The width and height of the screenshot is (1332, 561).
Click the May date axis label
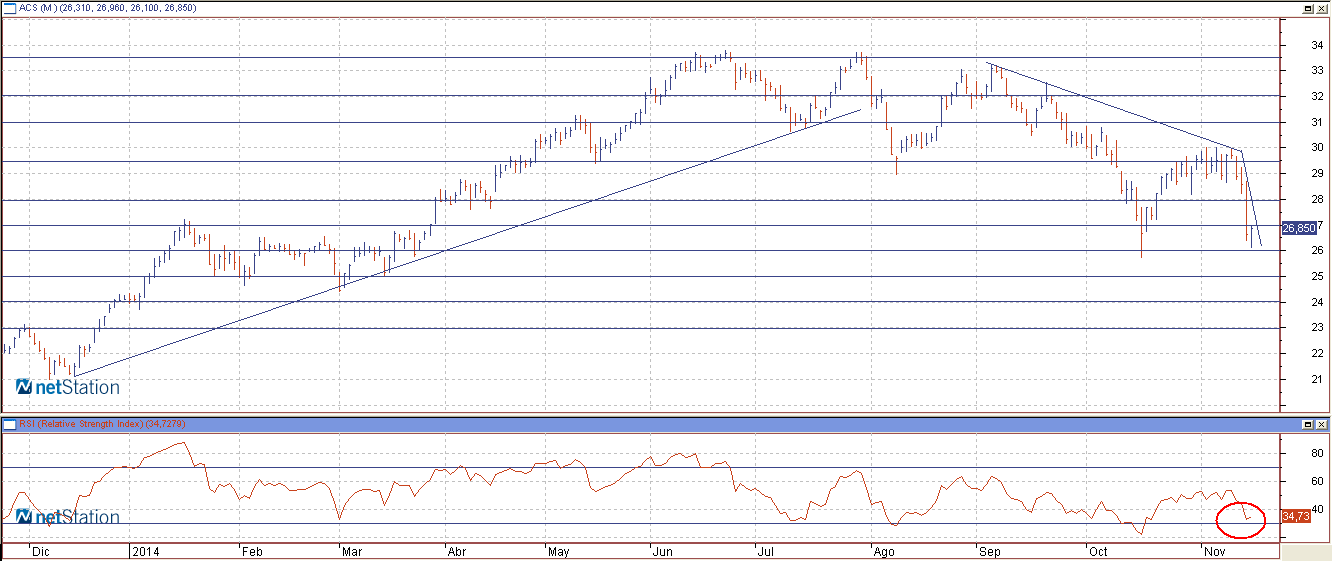559,551
